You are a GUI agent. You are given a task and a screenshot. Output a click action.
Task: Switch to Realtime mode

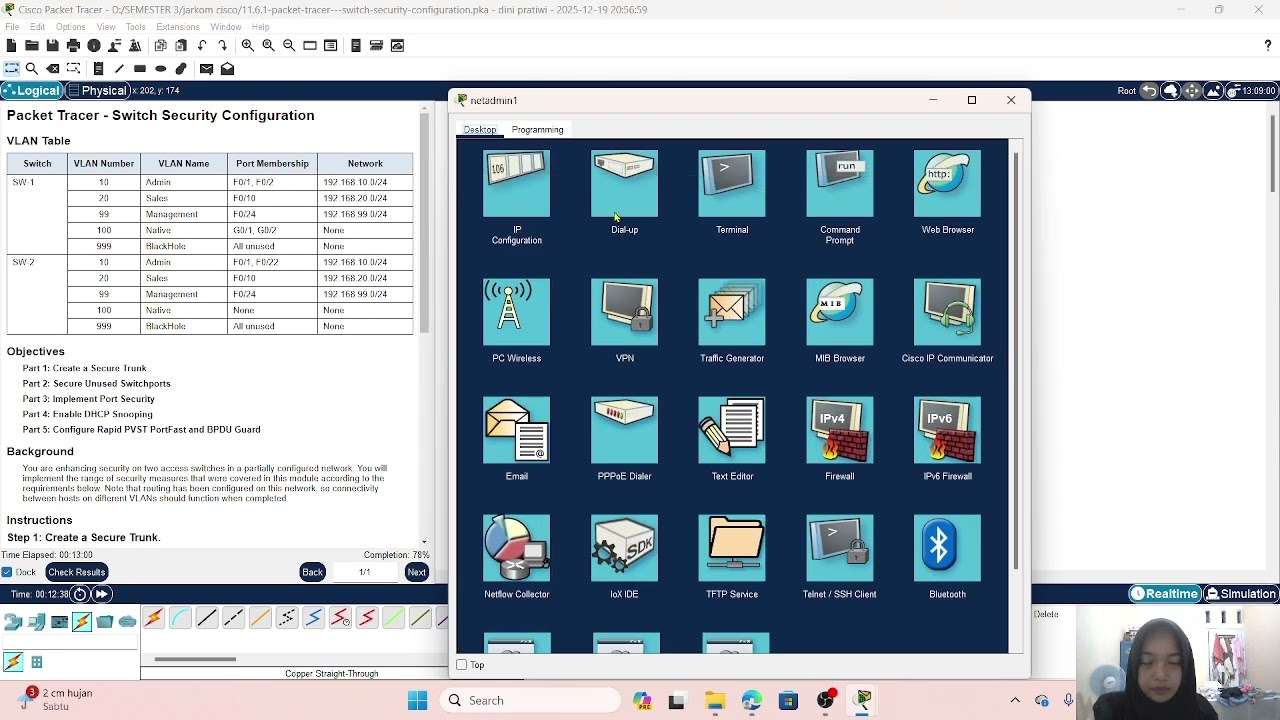coord(1165,594)
